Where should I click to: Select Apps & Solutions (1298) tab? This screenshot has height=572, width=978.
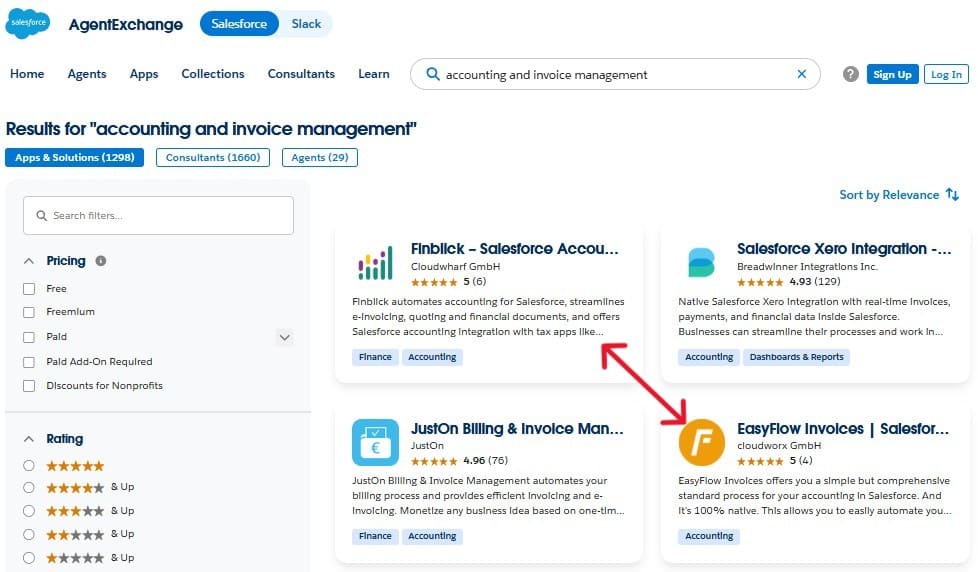point(74,157)
